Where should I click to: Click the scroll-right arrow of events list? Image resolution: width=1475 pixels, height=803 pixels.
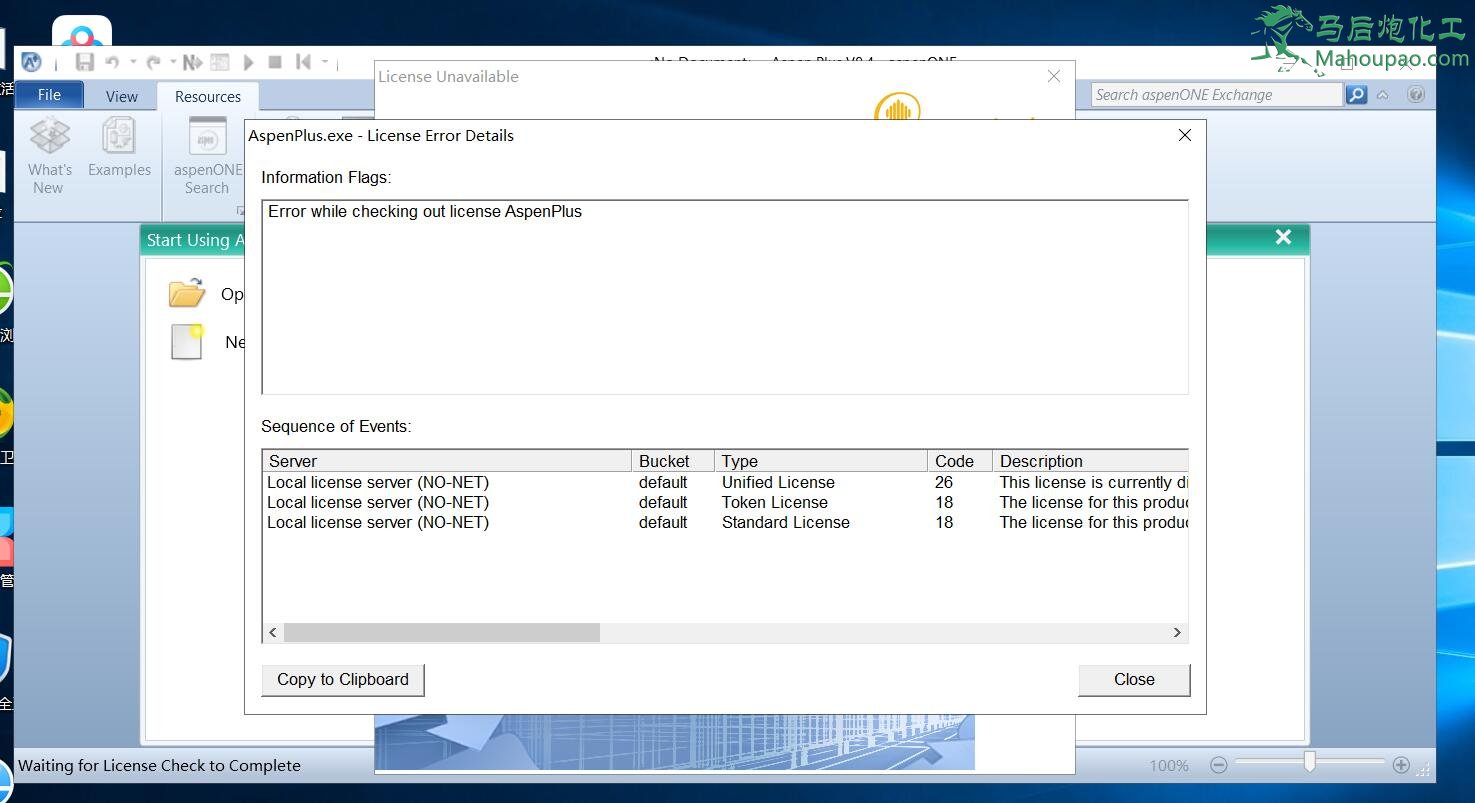coord(1177,632)
